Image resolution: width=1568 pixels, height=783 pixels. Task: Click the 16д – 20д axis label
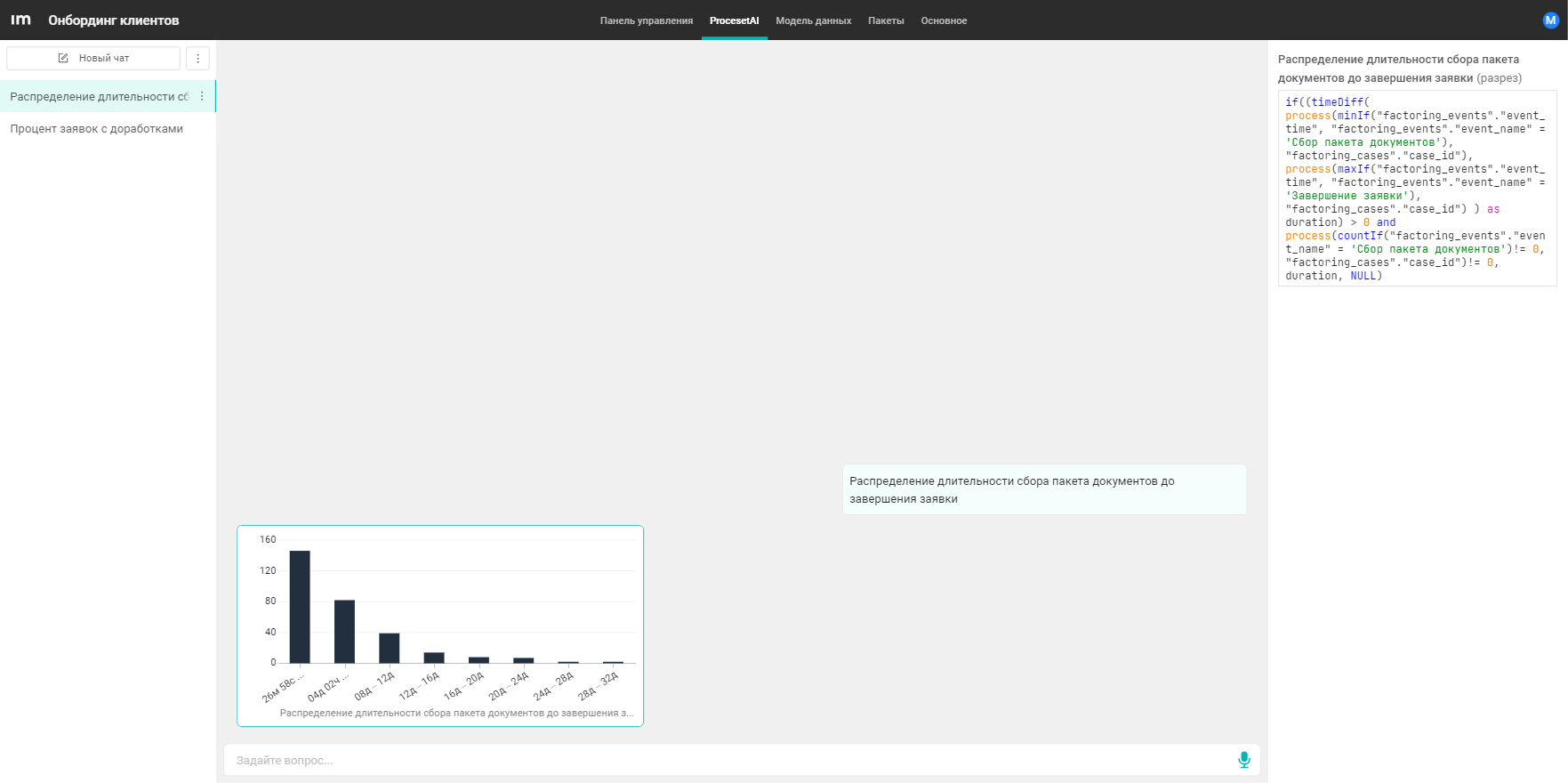[x=464, y=686]
